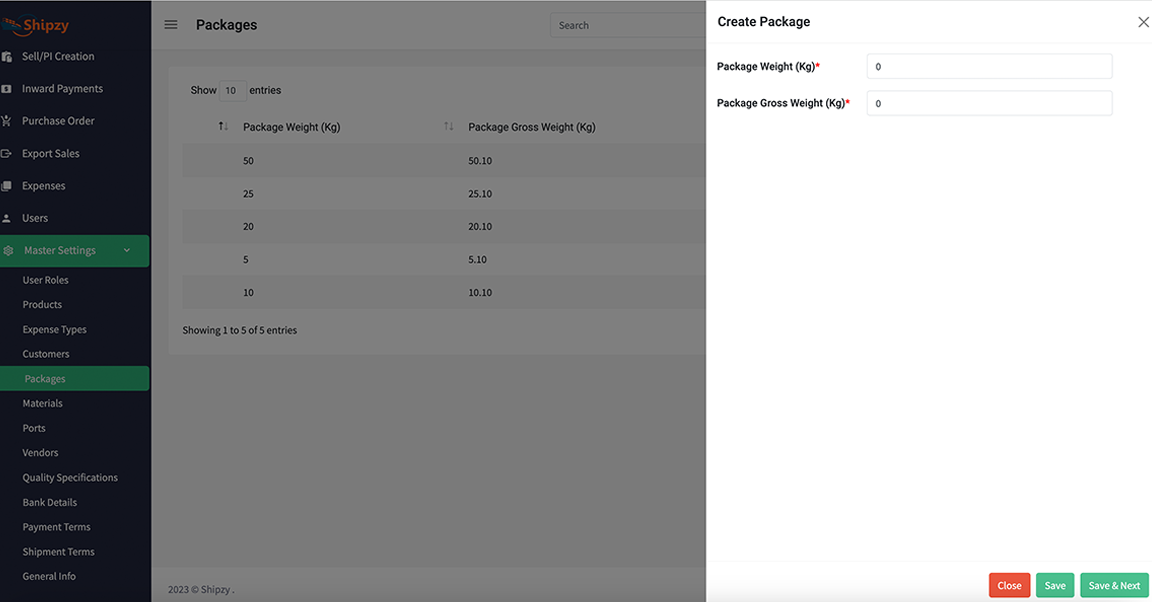The width and height of the screenshot is (1152, 602).
Task: Click the Search box
Action: [620, 24]
